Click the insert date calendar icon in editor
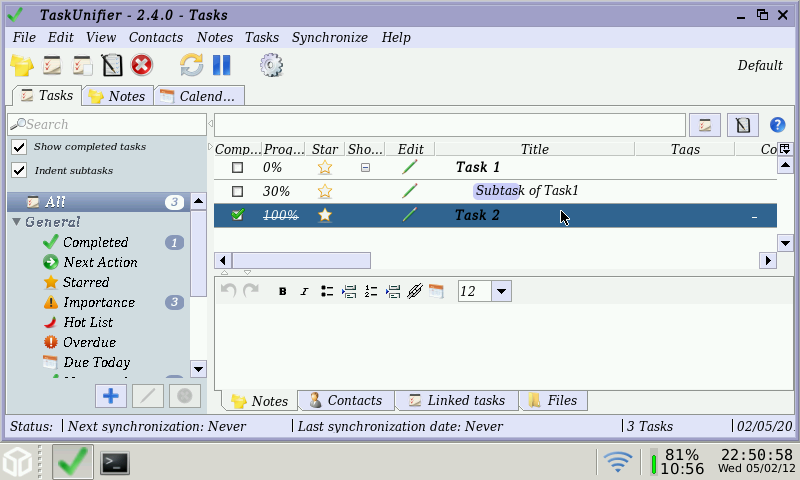Screen dimensions: 800x480 437,291
